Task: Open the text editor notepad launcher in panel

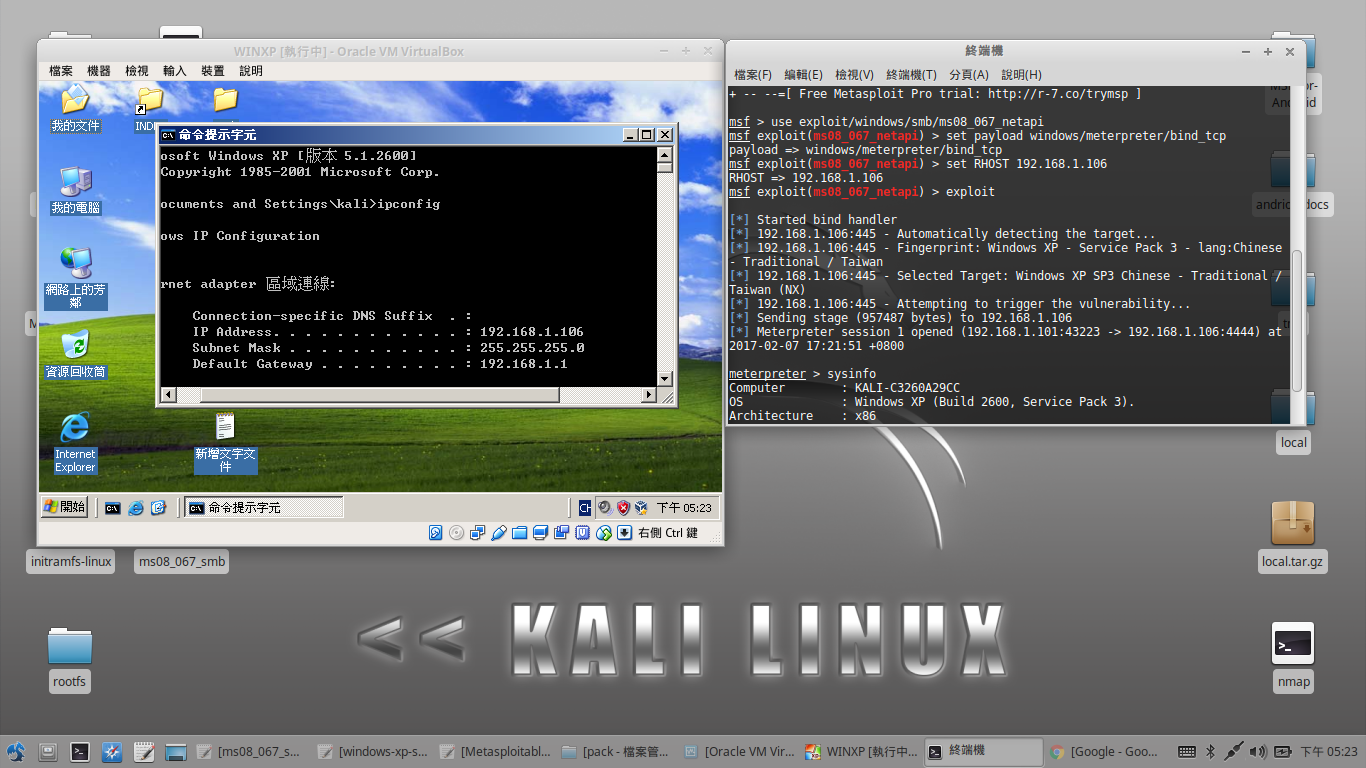Action: pos(144,751)
